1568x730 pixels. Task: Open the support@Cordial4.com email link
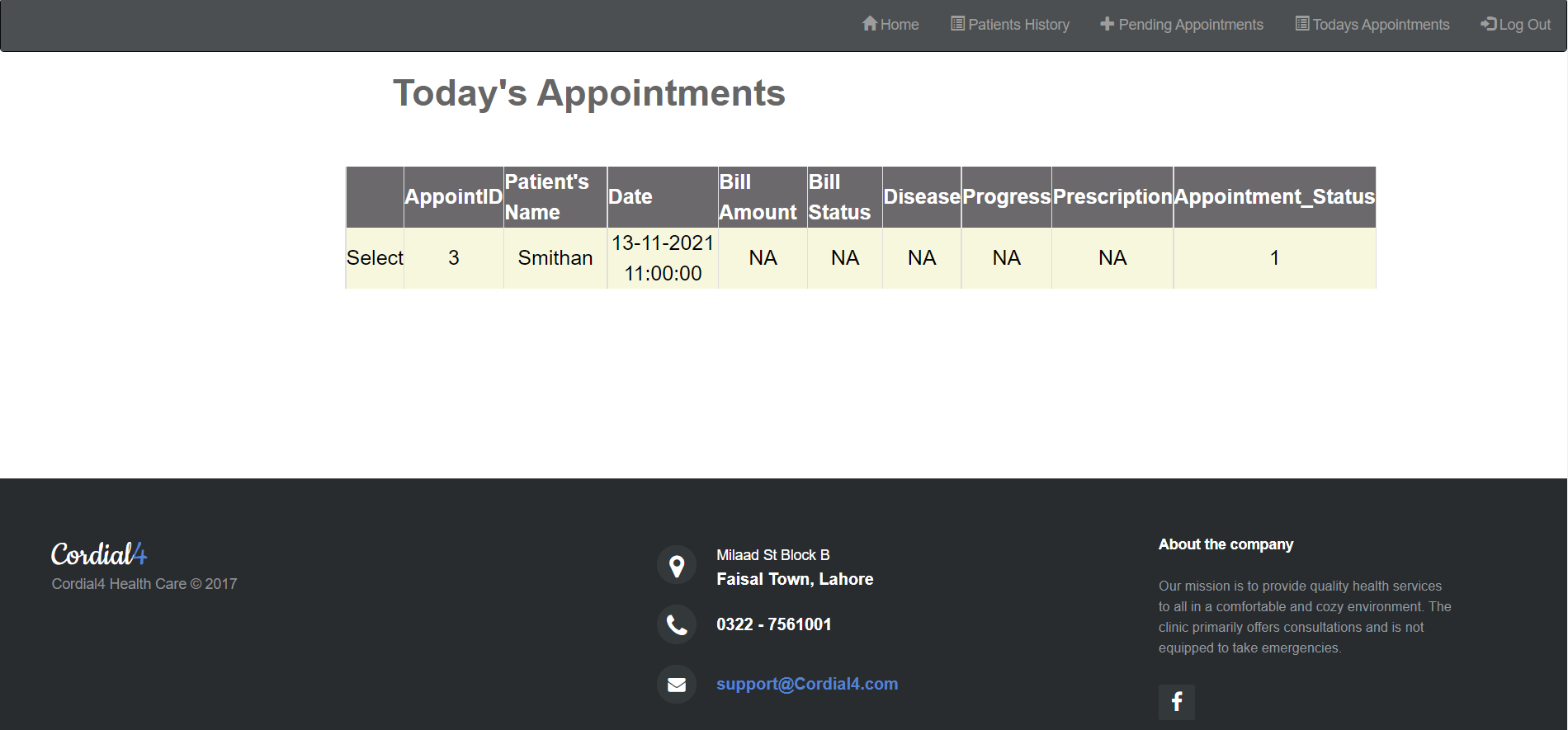coord(807,684)
